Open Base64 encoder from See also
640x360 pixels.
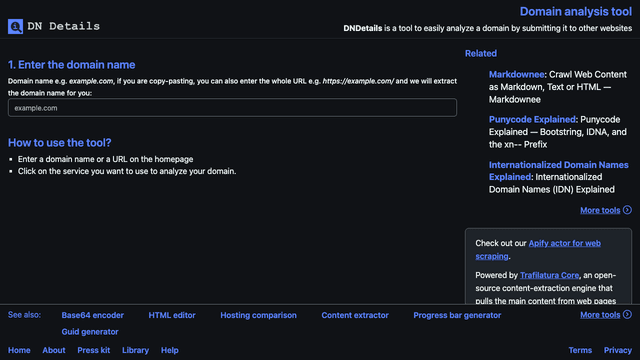pos(92,315)
